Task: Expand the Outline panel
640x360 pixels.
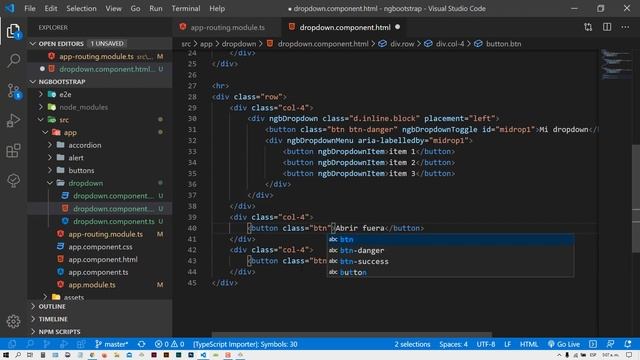Action: [100, 306]
